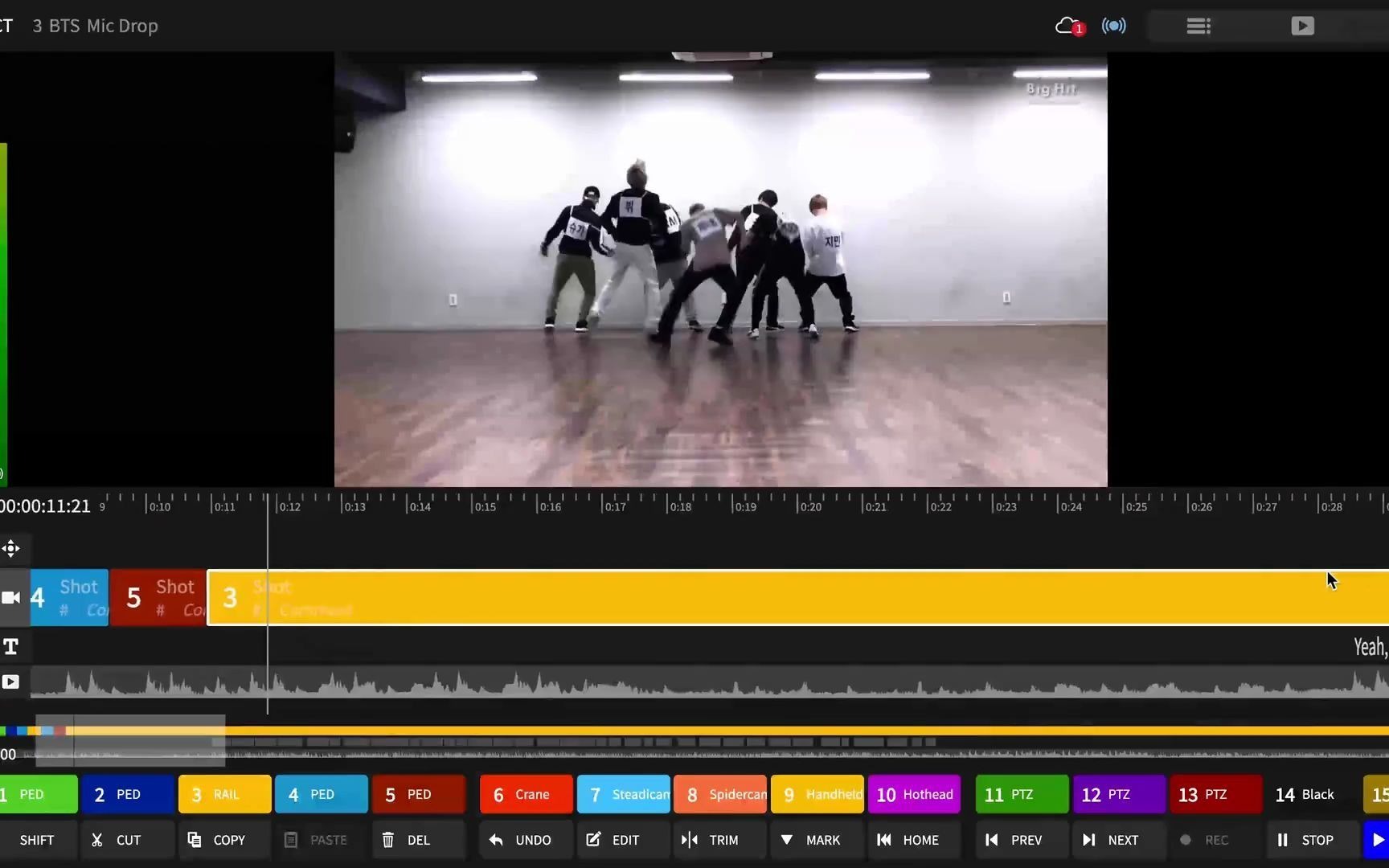The width and height of the screenshot is (1389, 868).
Task: Select the media playback track icon
Action: [x=11, y=681]
